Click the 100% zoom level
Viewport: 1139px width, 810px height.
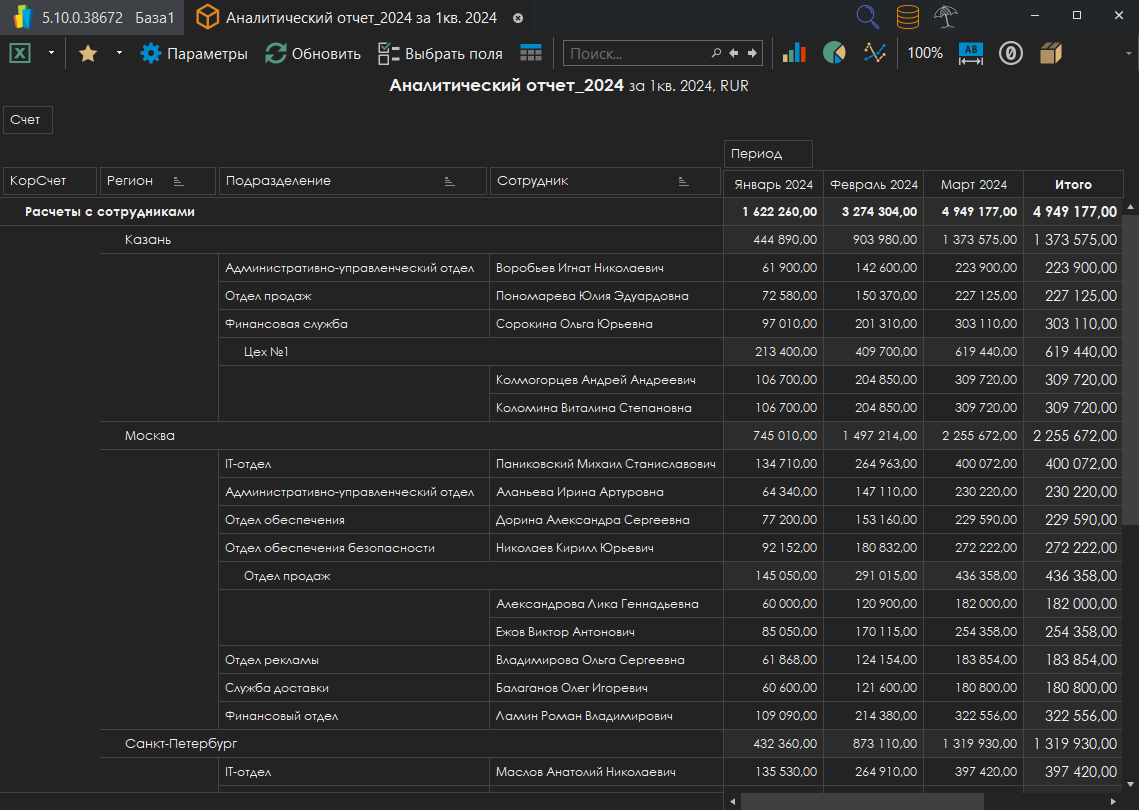point(925,54)
